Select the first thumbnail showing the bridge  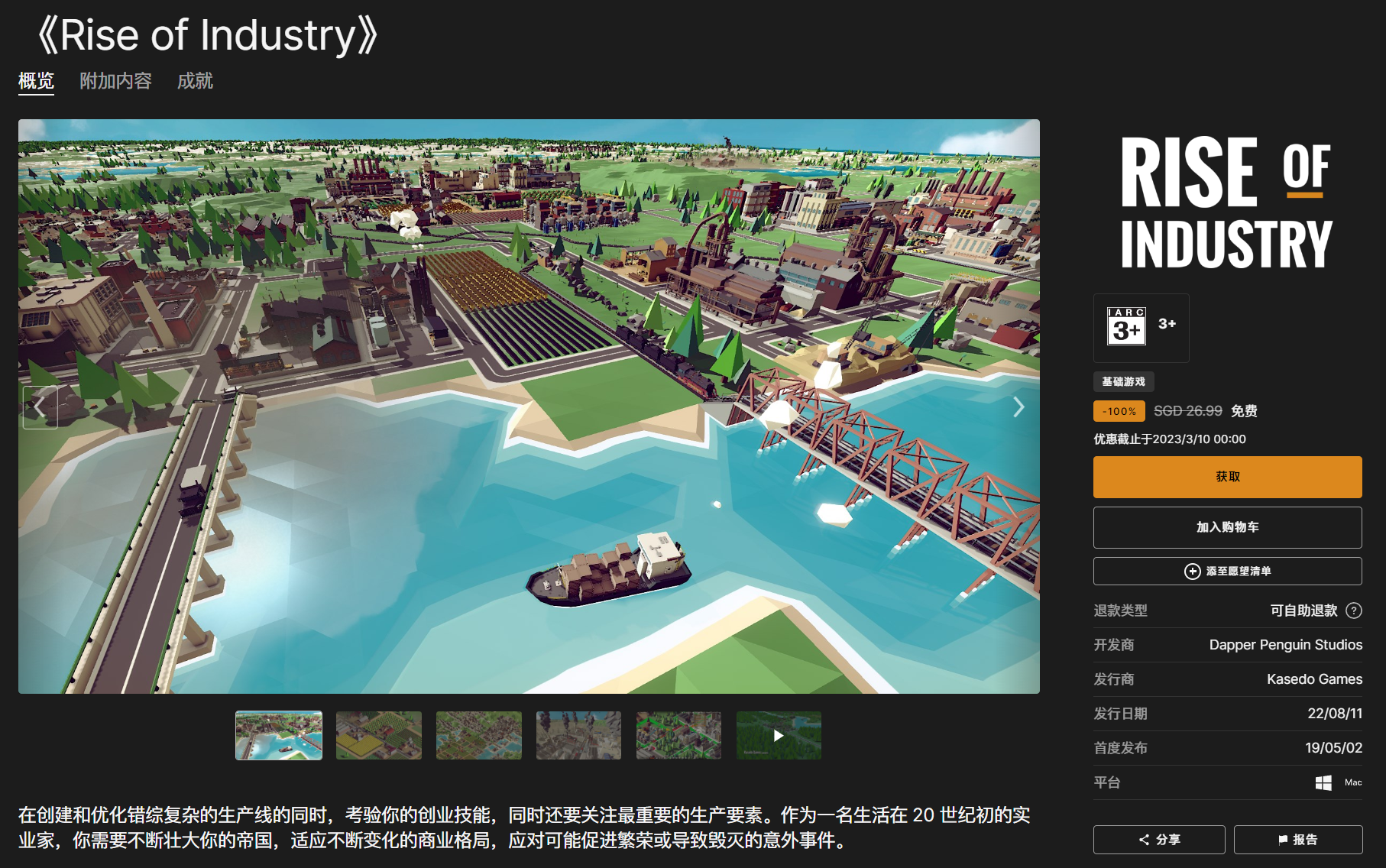279,735
